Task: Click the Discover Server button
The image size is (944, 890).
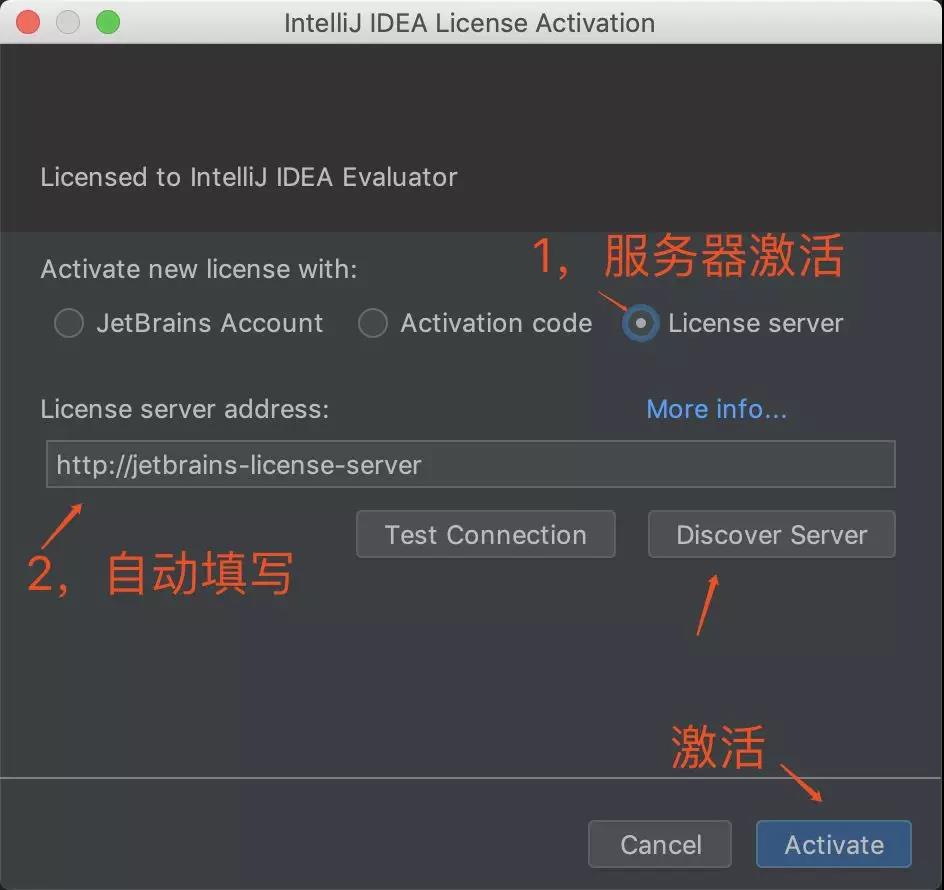Action: tap(772, 535)
